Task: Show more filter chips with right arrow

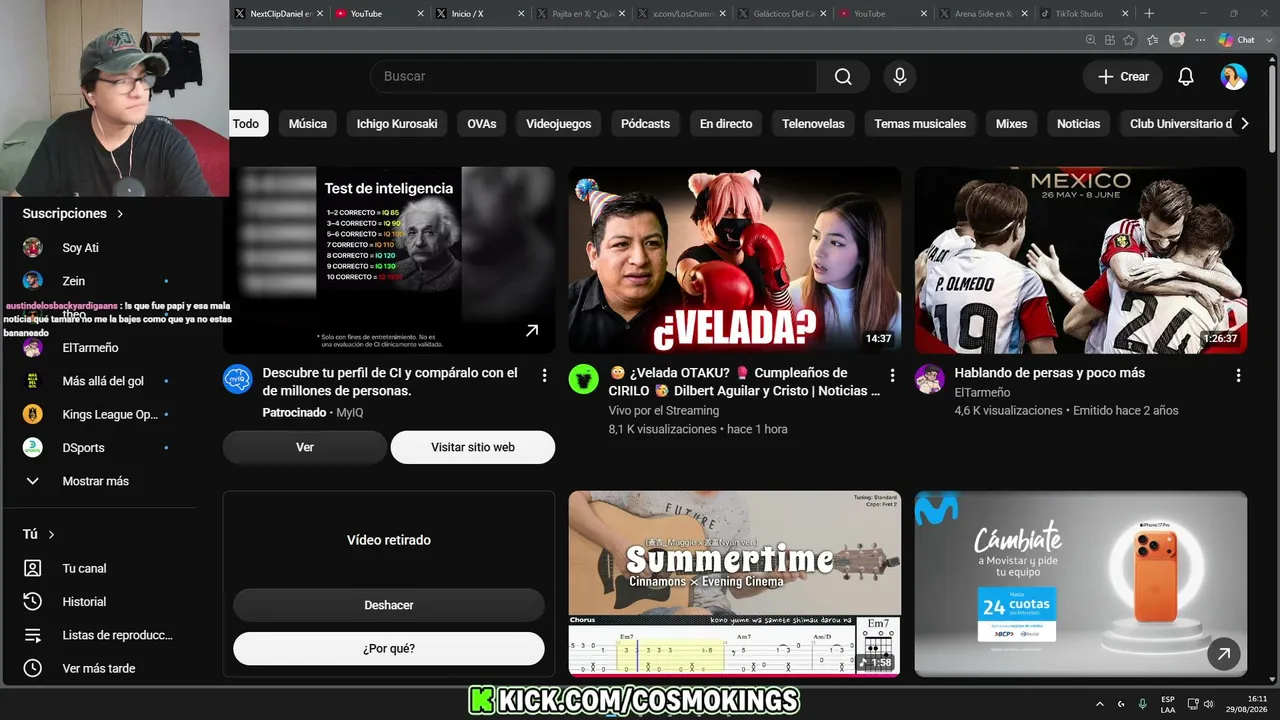Action: [1244, 124]
